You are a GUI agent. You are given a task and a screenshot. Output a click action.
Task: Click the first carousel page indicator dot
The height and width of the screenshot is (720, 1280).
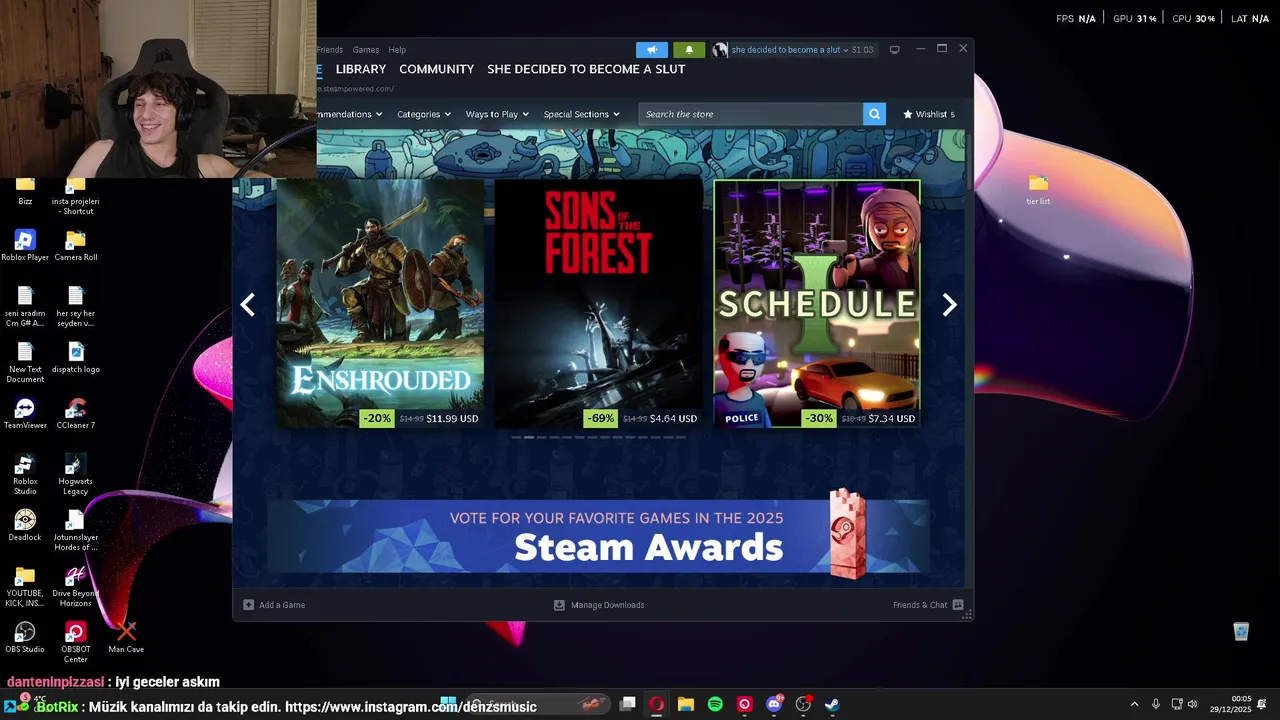point(516,437)
